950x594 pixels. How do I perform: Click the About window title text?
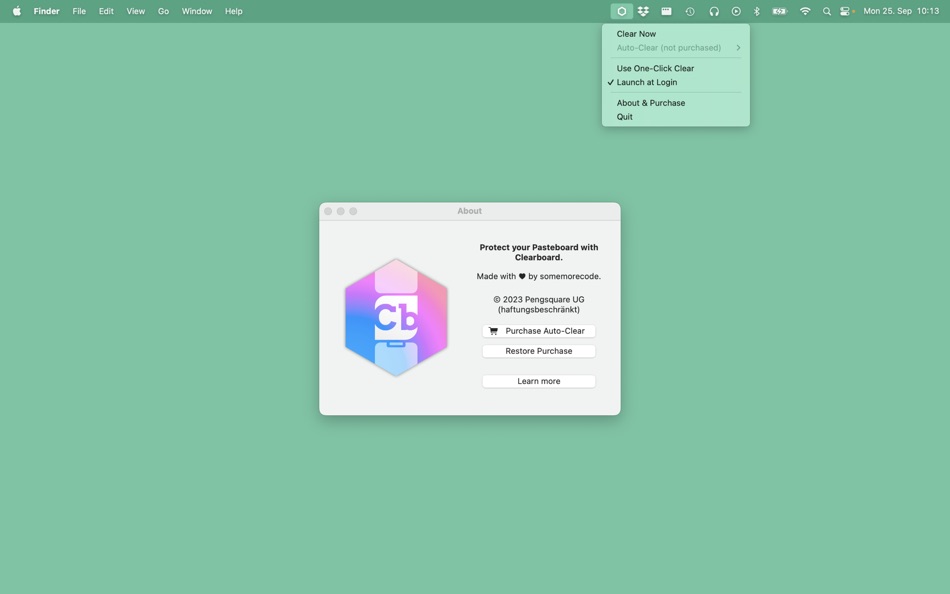pyautogui.click(x=470, y=211)
